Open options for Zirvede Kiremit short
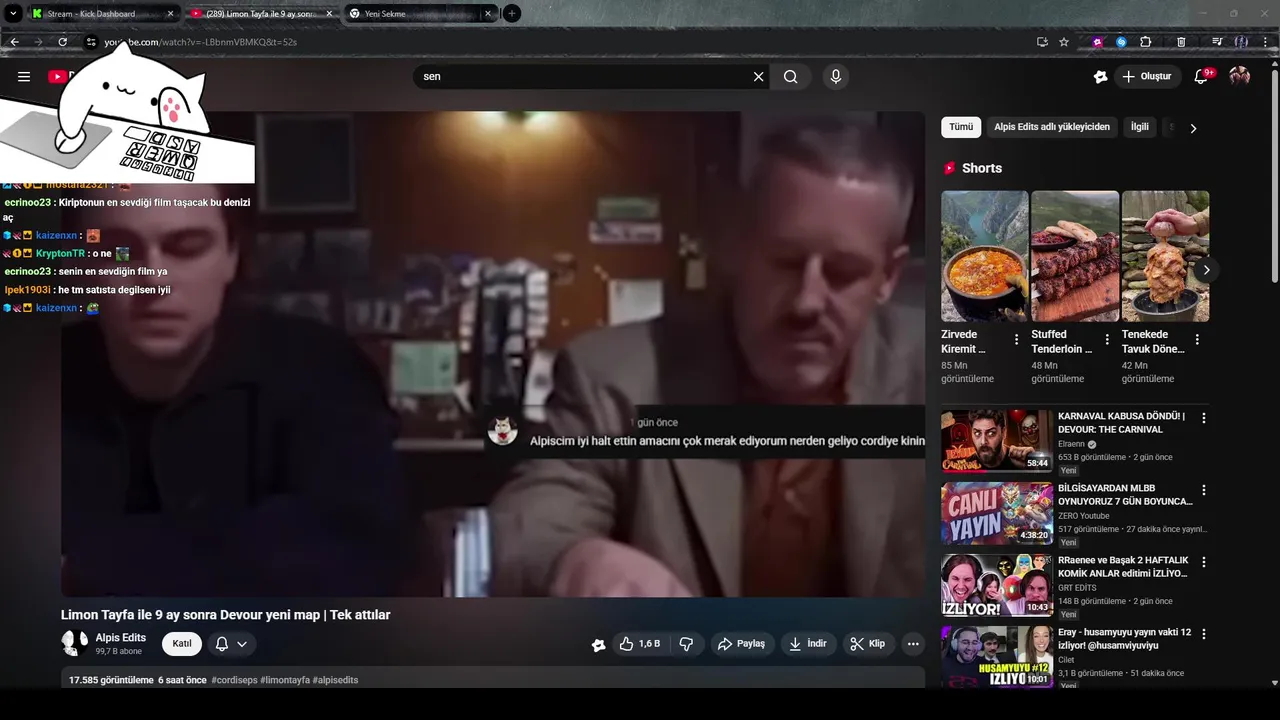This screenshot has width=1280, height=720. click(1016, 340)
